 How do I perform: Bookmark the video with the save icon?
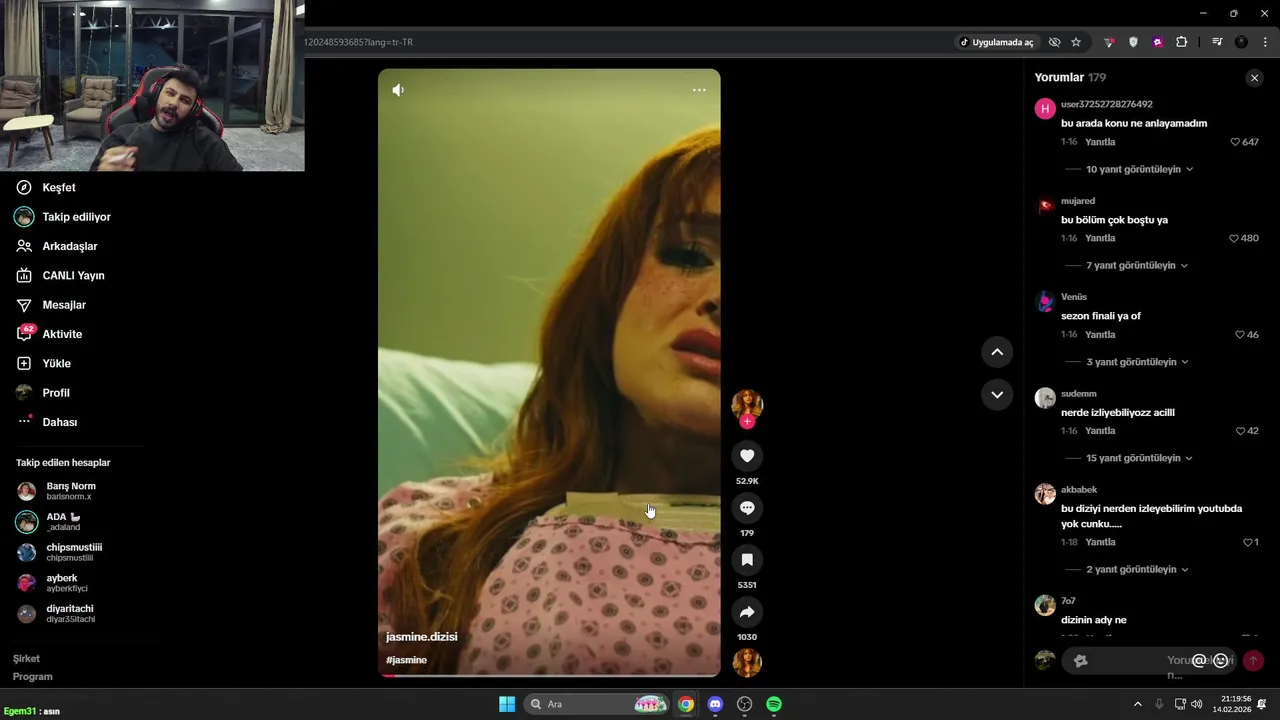click(747, 560)
